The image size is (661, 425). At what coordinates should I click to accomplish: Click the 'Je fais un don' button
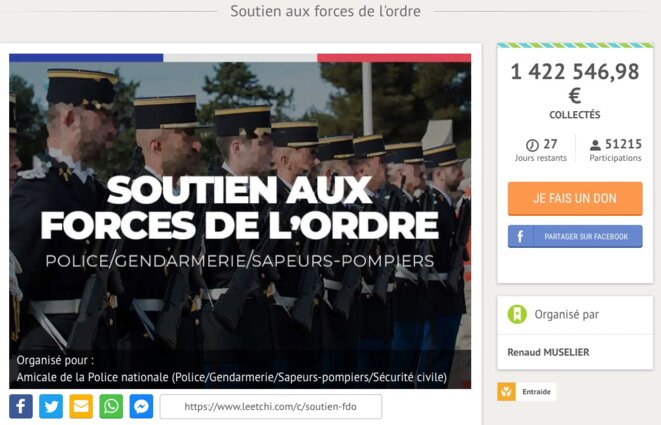point(575,199)
